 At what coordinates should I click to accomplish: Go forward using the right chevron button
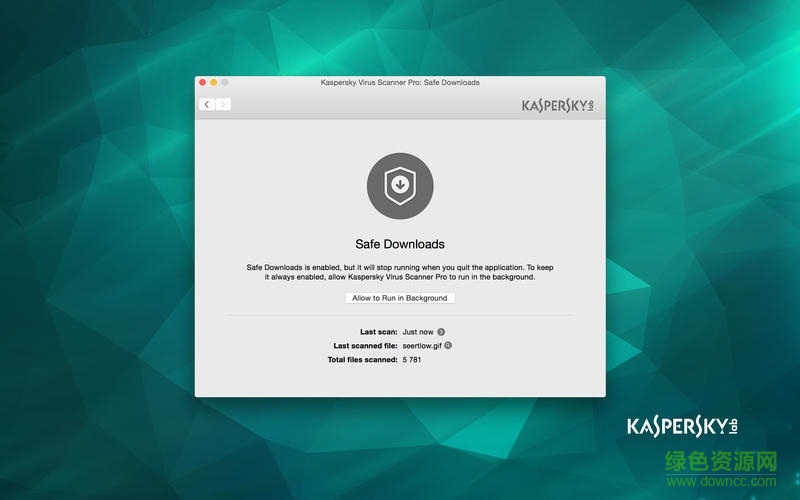(x=223, y=104)
